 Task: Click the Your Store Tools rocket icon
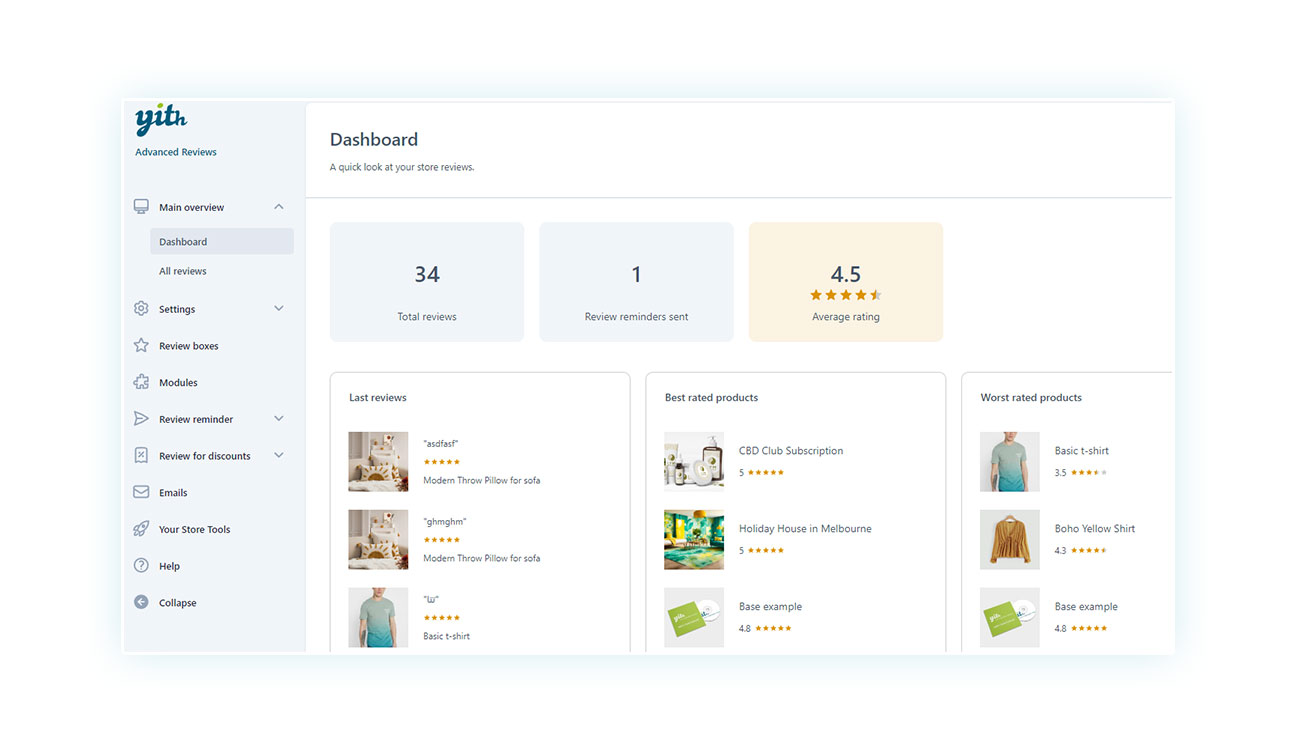click(x=141, y=529)
